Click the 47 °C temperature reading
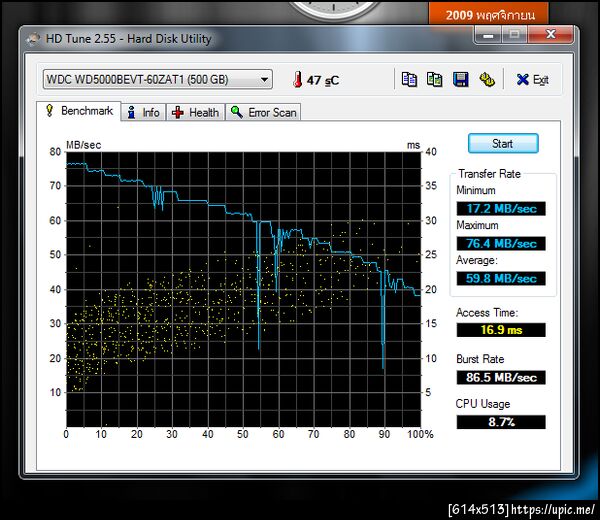This screenshot has width=600, height=520. point(323,80)
